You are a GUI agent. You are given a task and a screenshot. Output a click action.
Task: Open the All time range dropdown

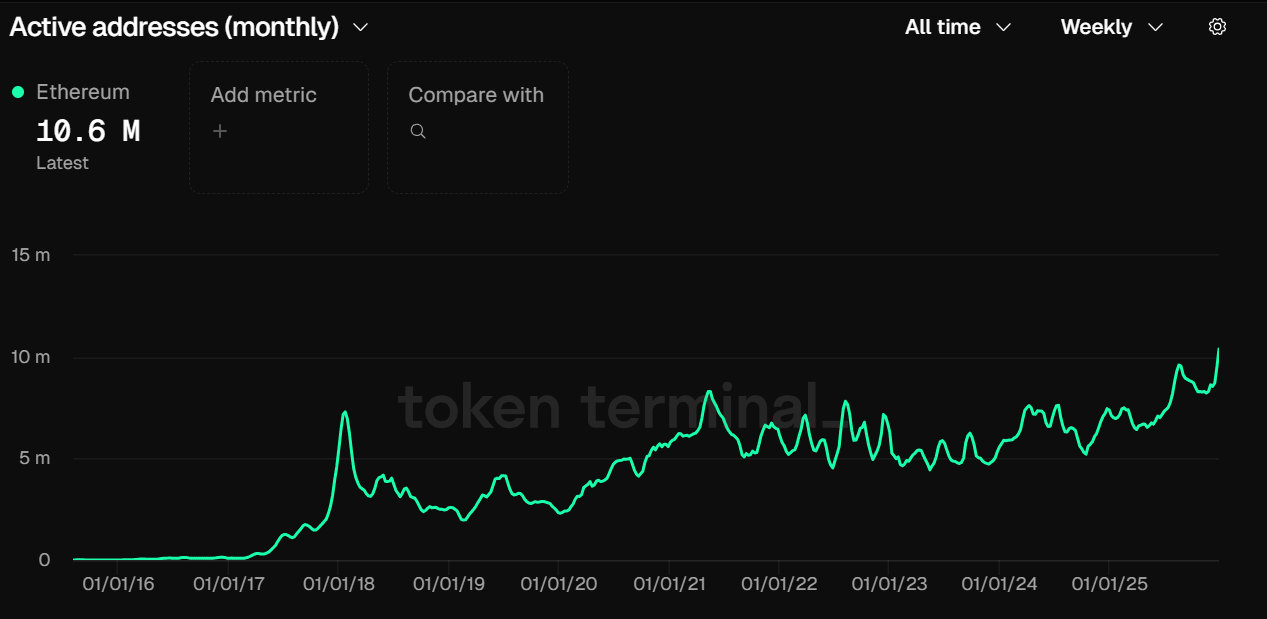[958, 27]
